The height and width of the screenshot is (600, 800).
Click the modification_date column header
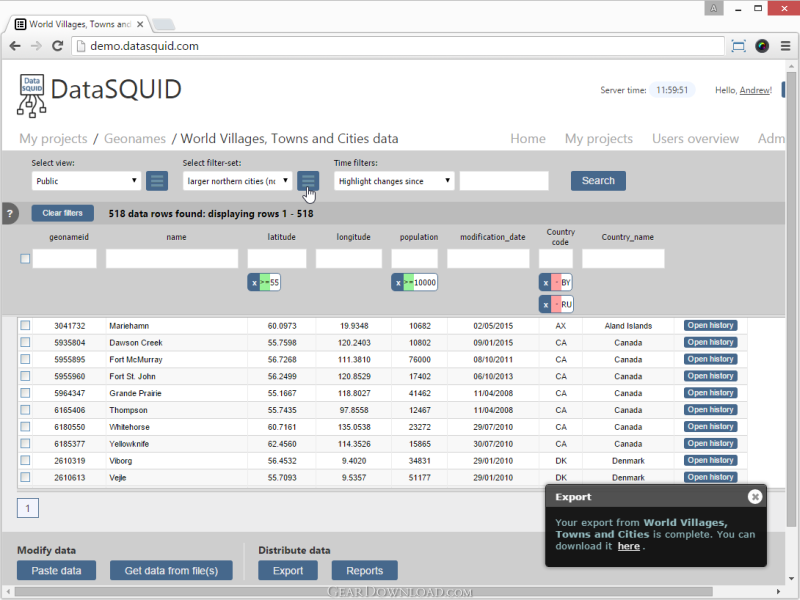[492, 237]
